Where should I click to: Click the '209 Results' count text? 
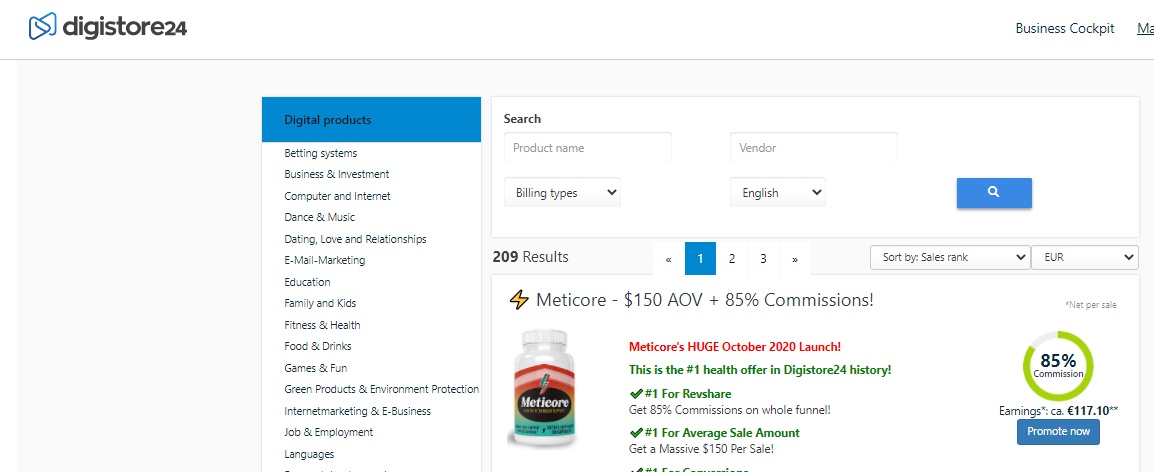(531, 257)
